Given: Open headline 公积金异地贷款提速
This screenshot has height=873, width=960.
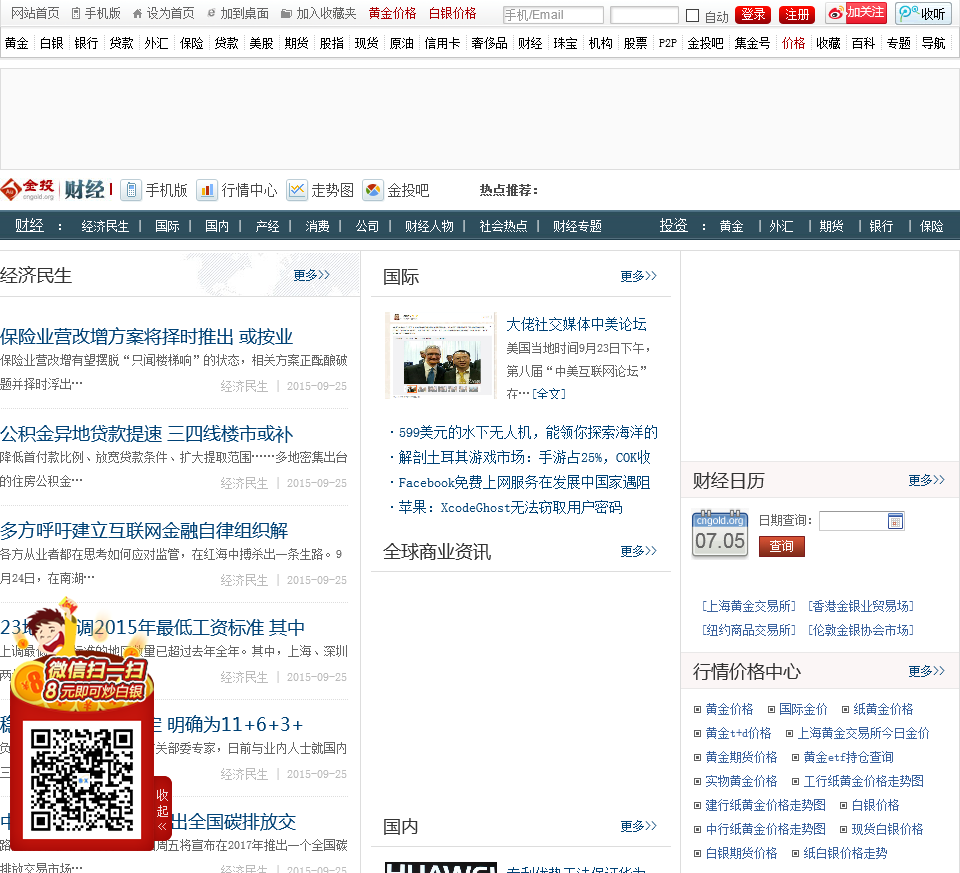Looking at the screenshot, I should (147, 434).
